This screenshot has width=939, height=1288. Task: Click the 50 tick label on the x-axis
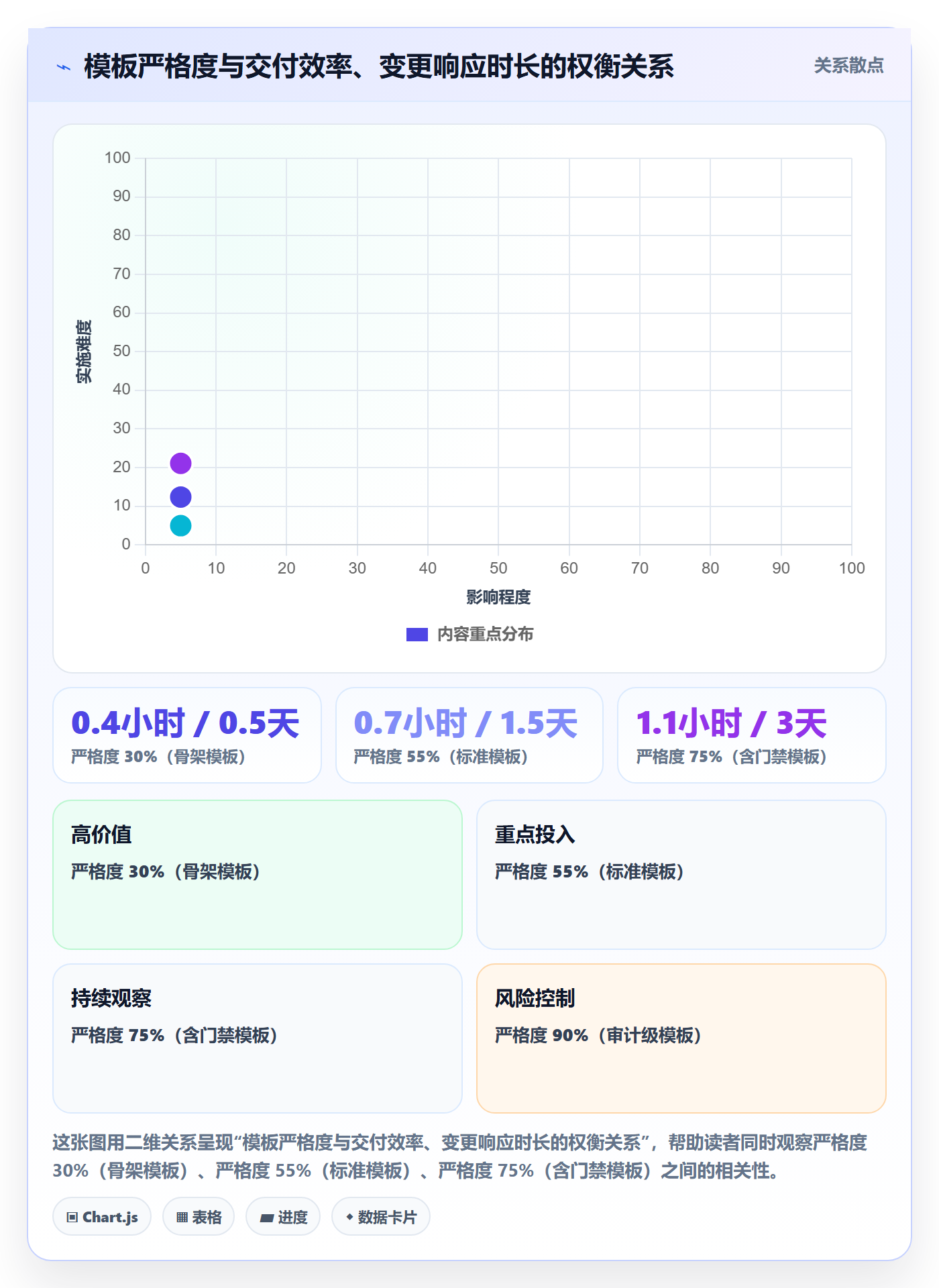pos(498,568)
